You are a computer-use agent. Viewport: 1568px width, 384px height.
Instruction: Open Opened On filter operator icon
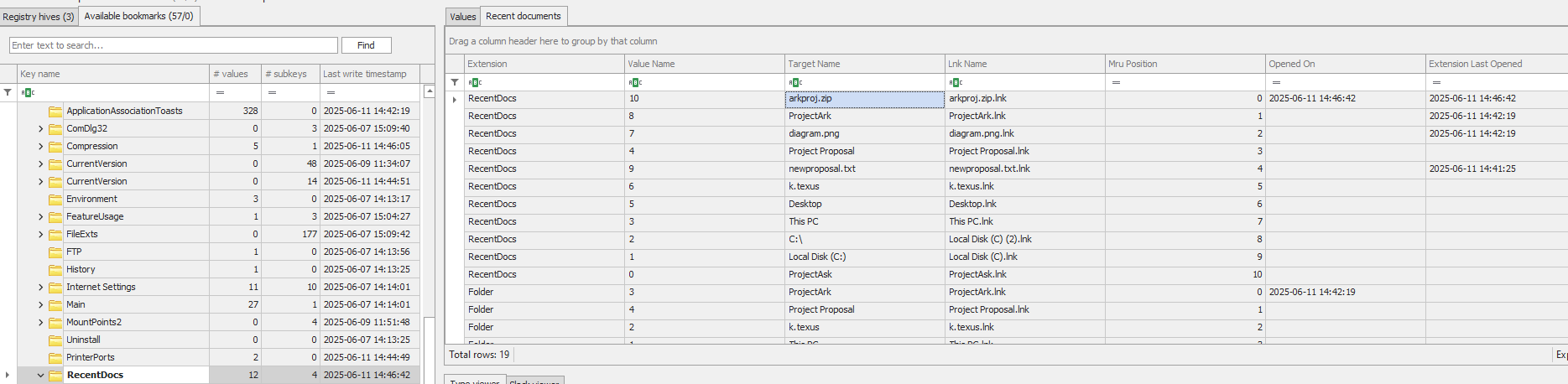click(1276, 82)
